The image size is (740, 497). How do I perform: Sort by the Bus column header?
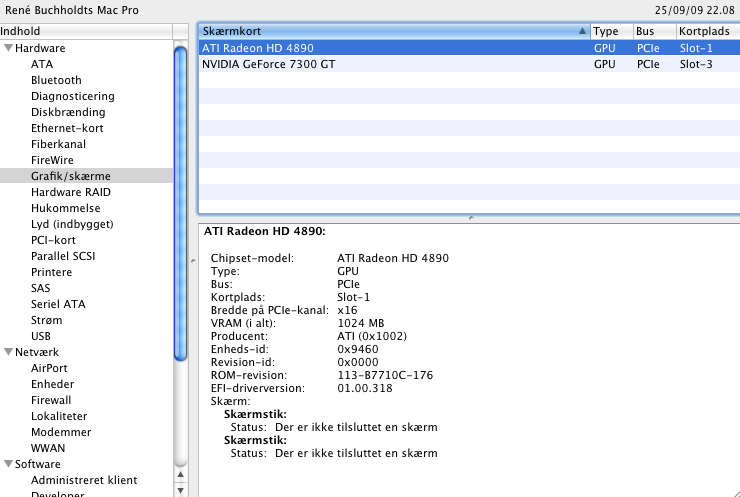pos(655,31)
